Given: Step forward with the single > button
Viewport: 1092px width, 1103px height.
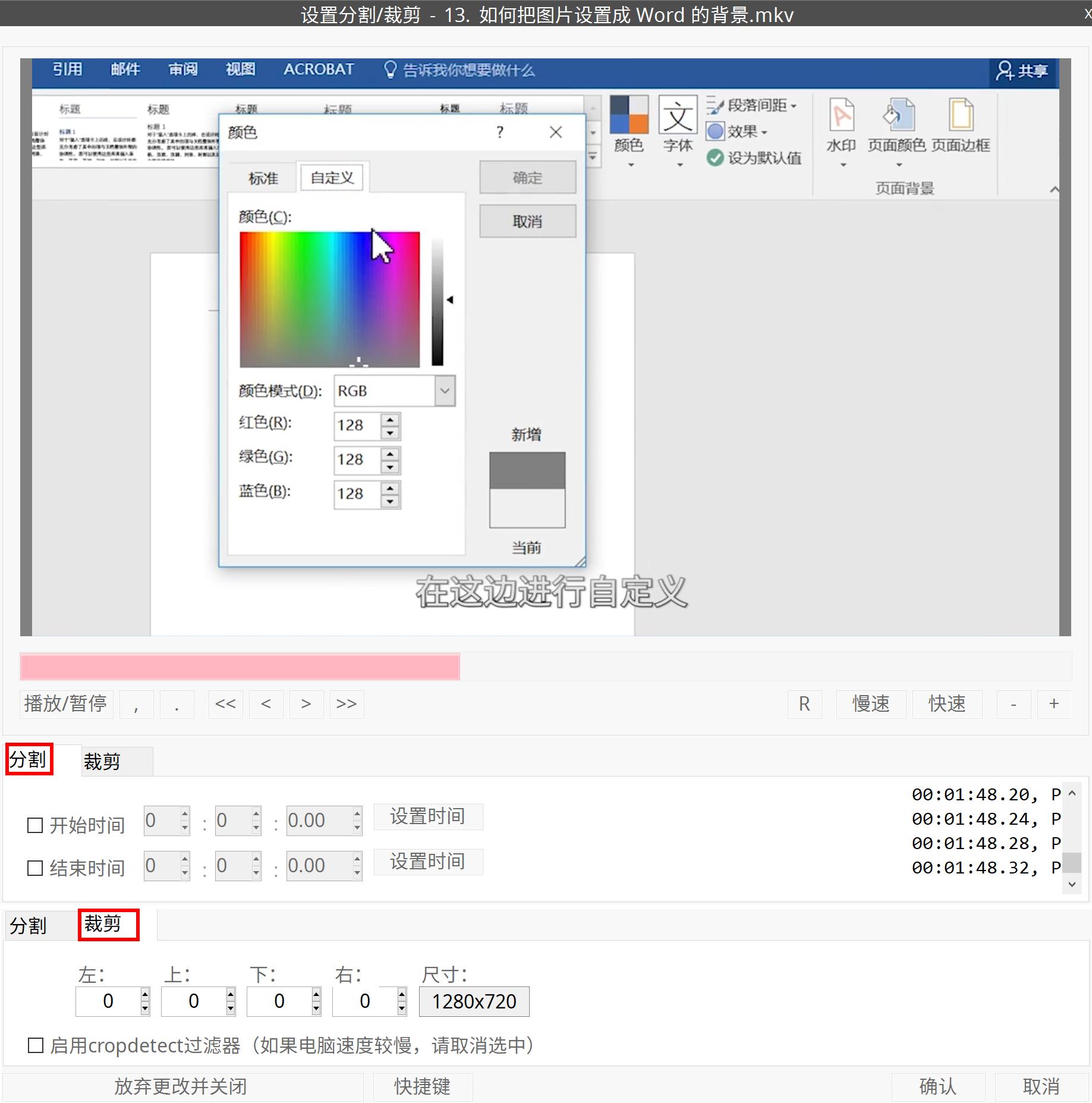Looking at the screenshot, I should (306, 704).
